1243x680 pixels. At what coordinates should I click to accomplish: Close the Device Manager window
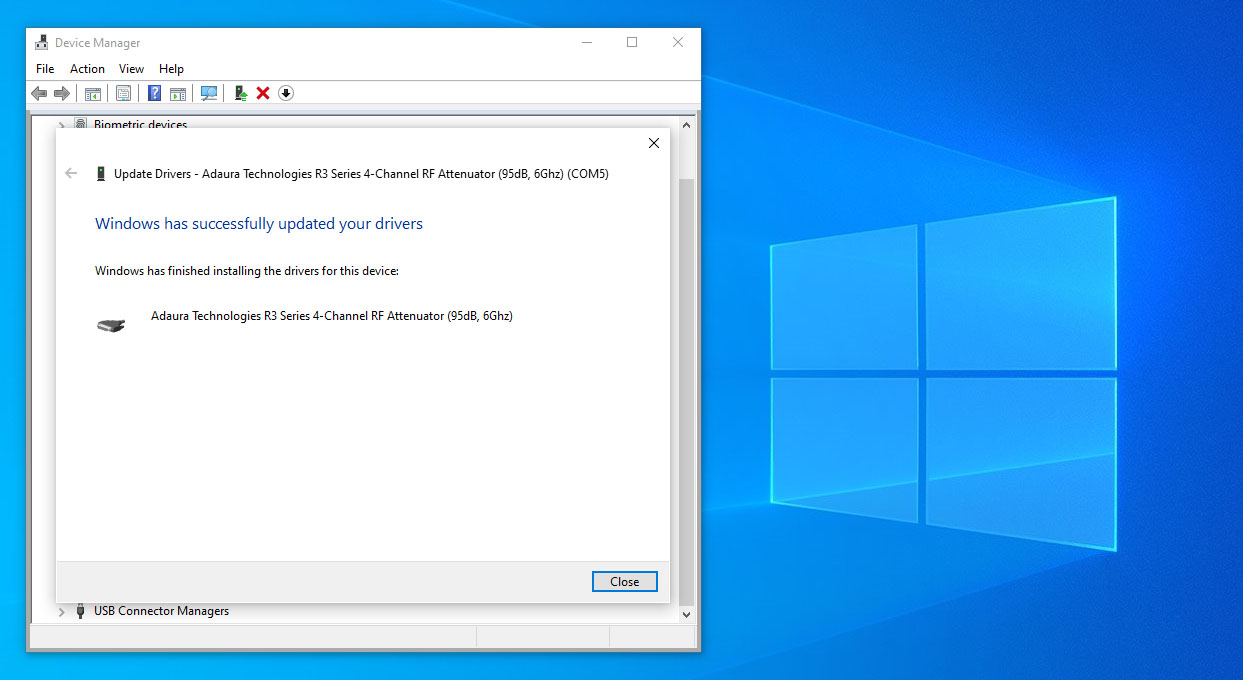tap(678, 42)
